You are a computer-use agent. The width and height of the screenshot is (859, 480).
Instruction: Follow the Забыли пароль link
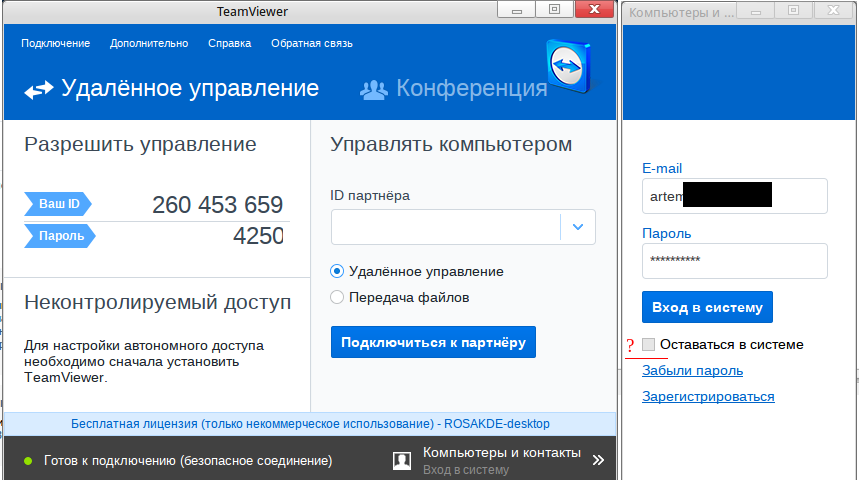pyautogui.click(x=692, y=371)
